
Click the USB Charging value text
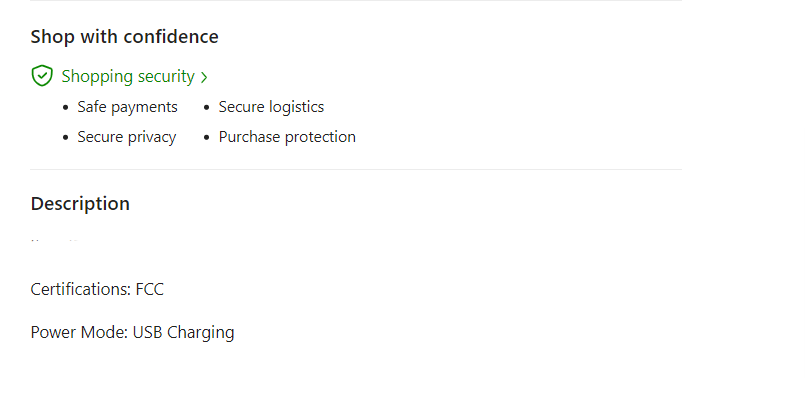[183, 333]
